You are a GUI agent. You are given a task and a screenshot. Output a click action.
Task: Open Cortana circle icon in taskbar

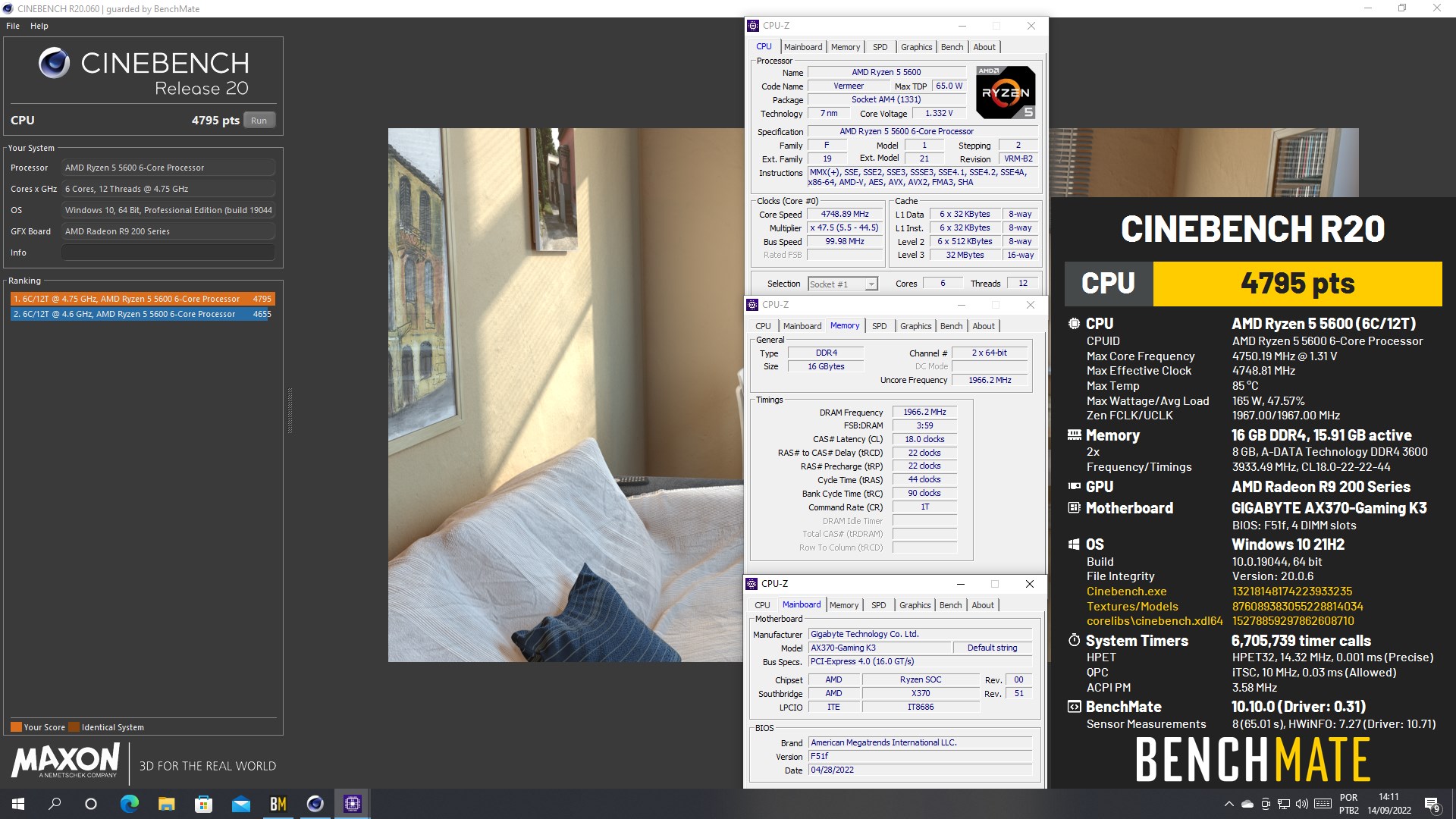pos(91,804)
